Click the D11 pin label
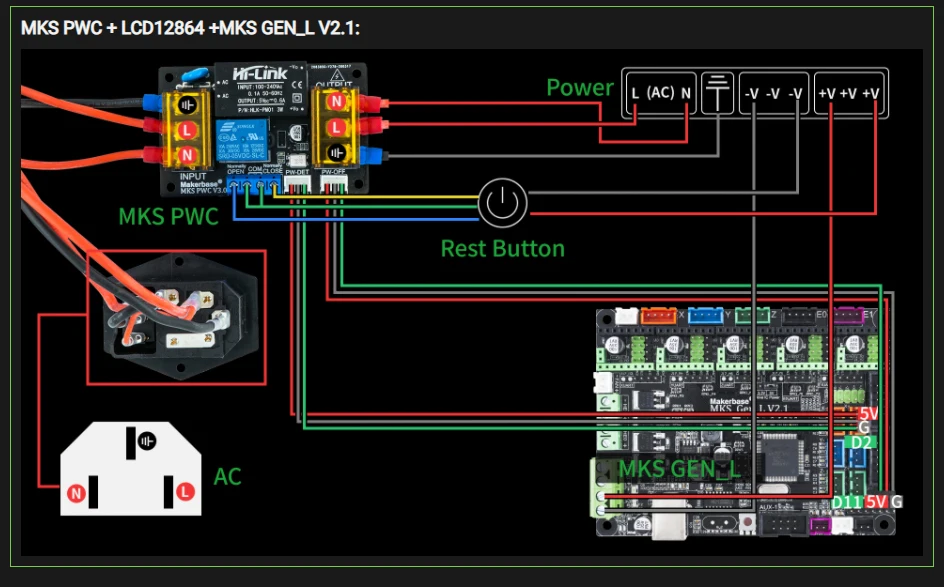 [847, 502]
